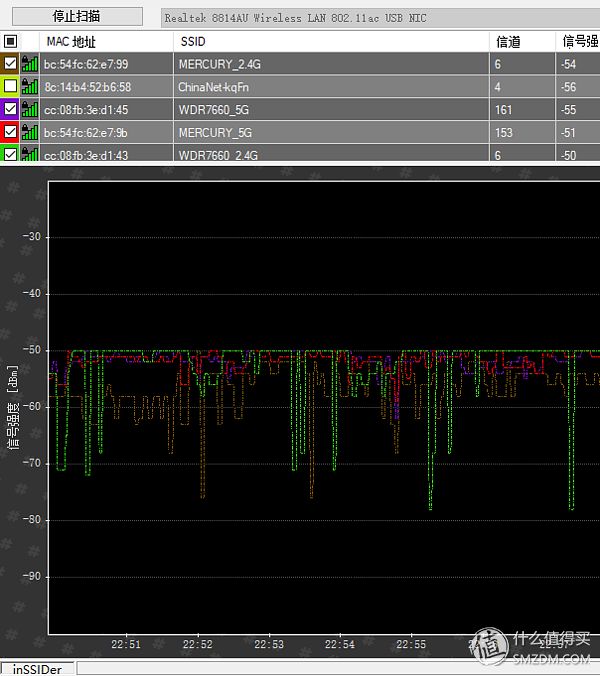Viewport: 600px width, 676px height.
Task: Uncheck the red MERCURY_5G checkbox
Action: tap(10, 132)
